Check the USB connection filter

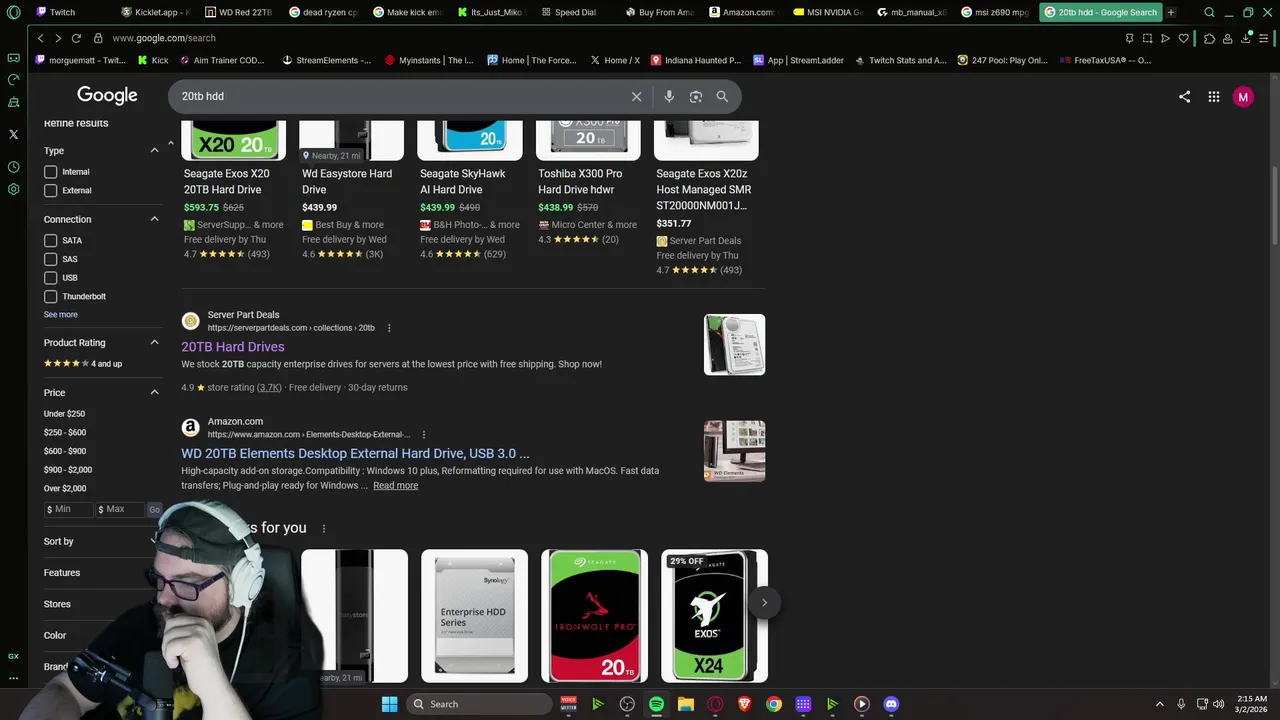pyautogui.click(x=50, y=278)
